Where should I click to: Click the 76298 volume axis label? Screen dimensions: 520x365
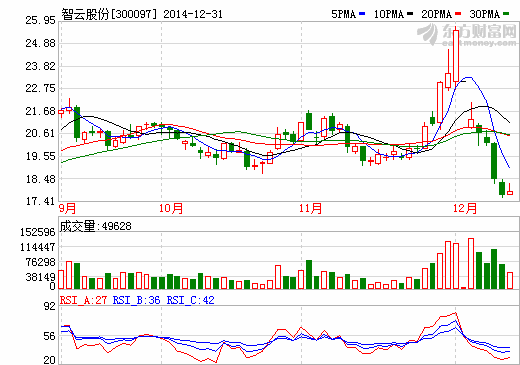click(x=40, y=262)
